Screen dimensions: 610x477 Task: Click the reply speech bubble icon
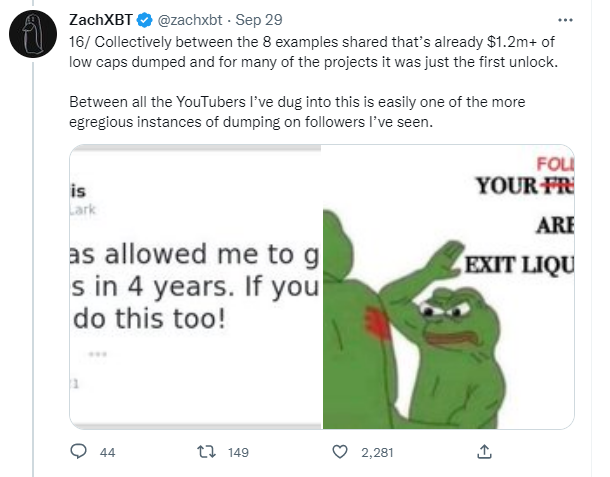[x=79, y=452]
